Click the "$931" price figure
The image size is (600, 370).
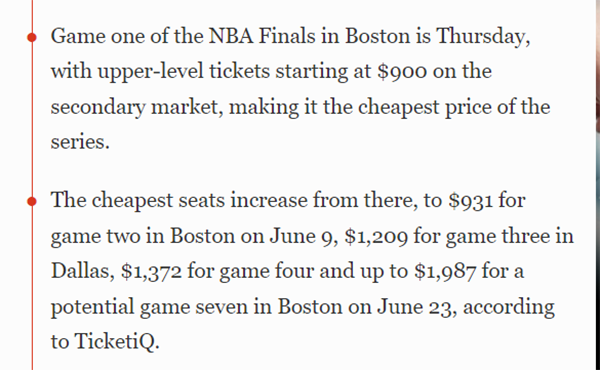(x=470, y=200)
